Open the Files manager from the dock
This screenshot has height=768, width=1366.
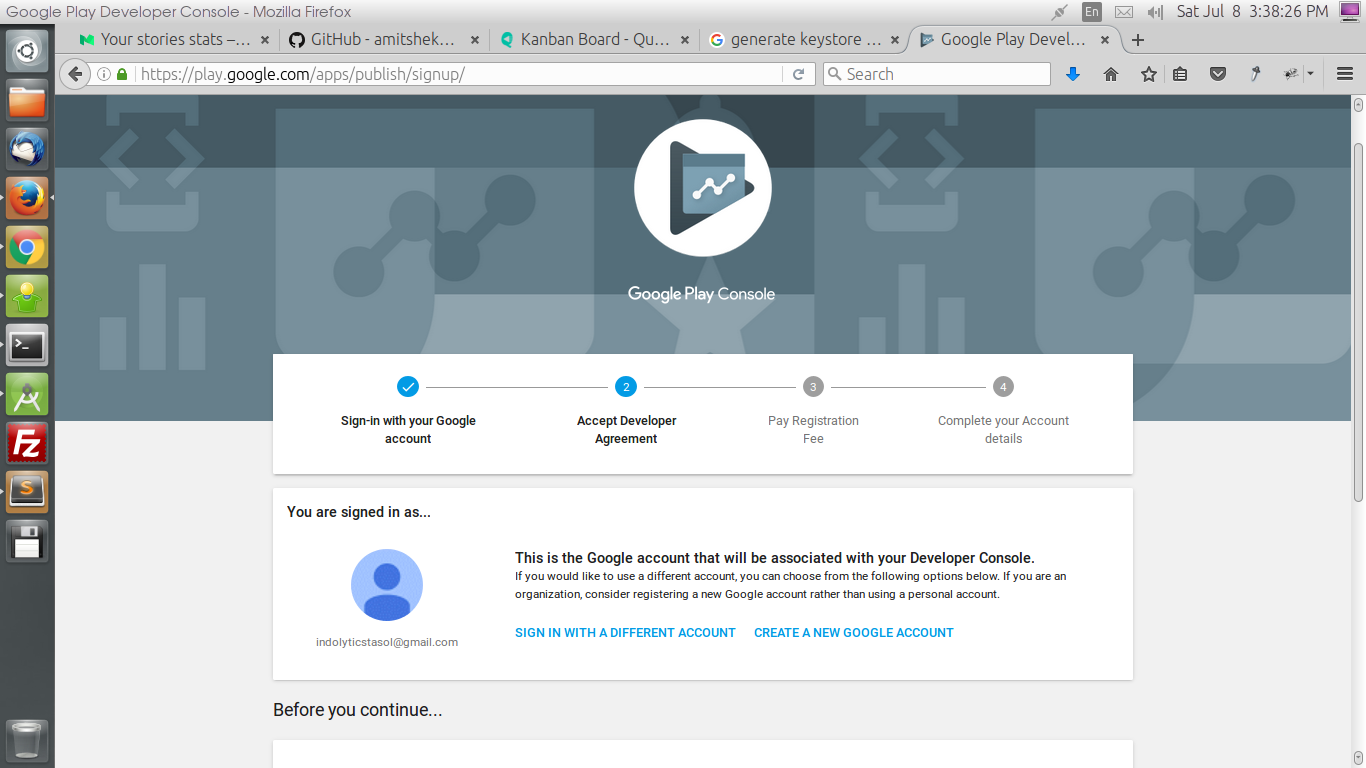27,100
